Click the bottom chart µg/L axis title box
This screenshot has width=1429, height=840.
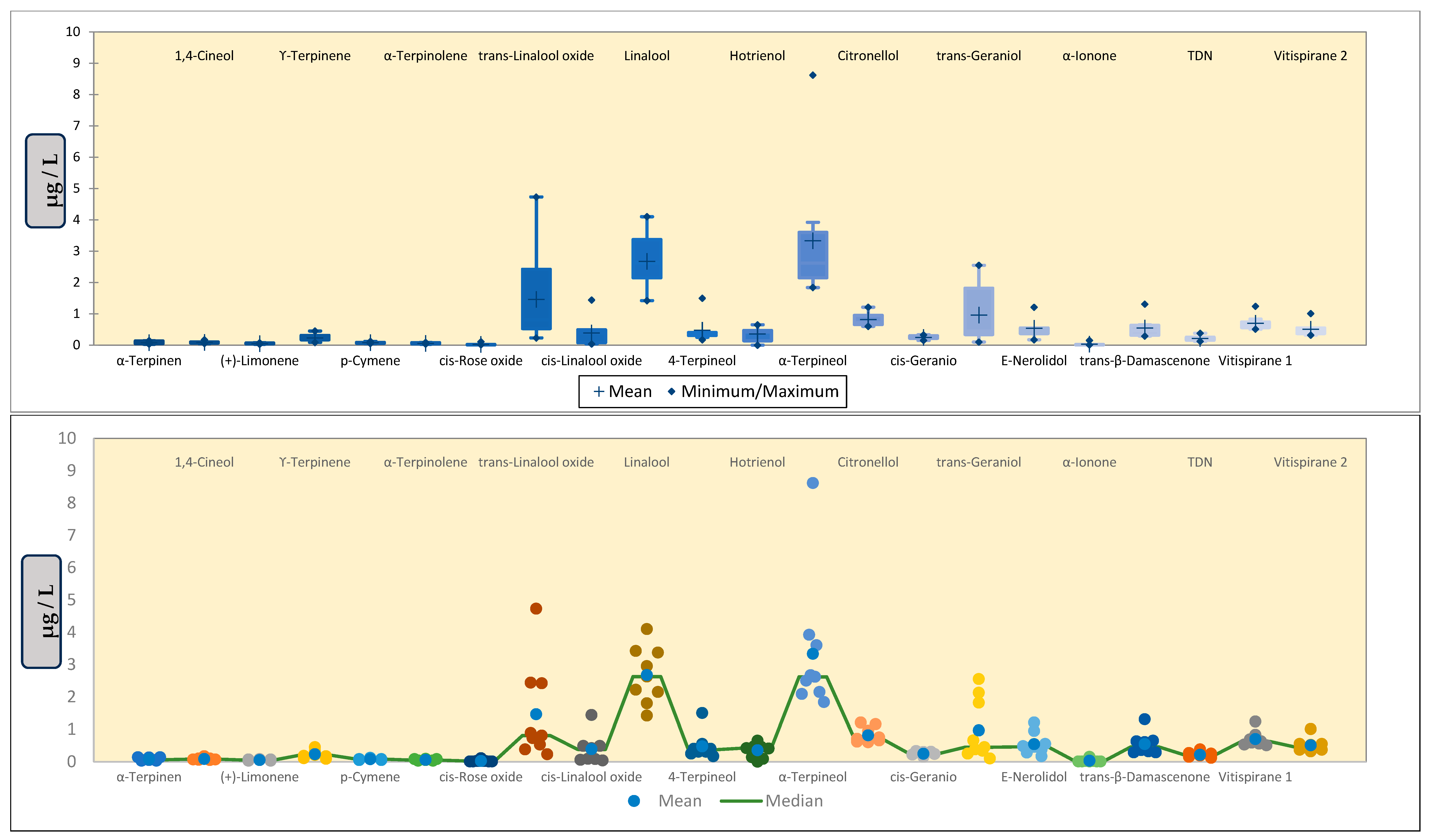tap(41, 612)
